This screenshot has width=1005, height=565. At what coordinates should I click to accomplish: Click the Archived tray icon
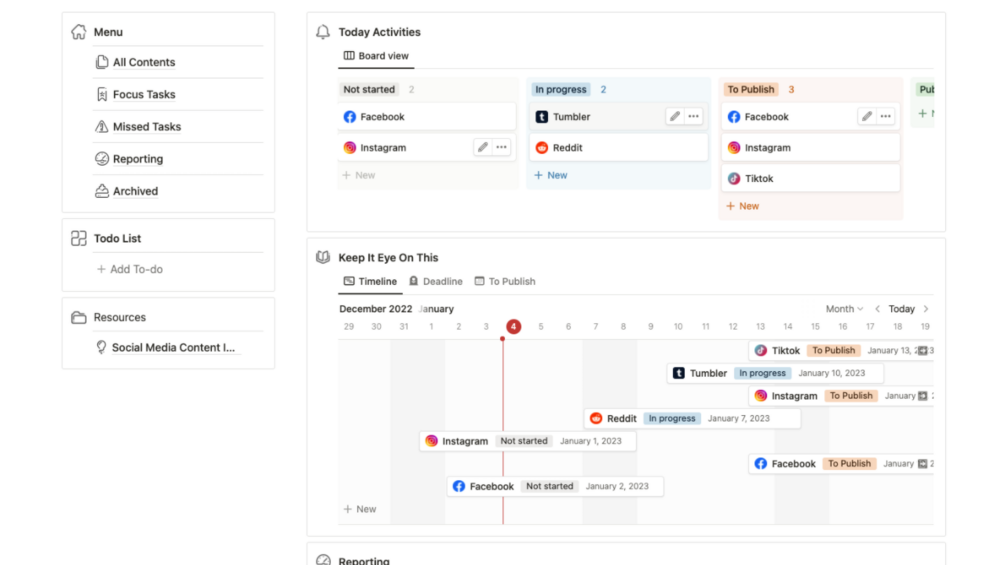coord(102,191)
